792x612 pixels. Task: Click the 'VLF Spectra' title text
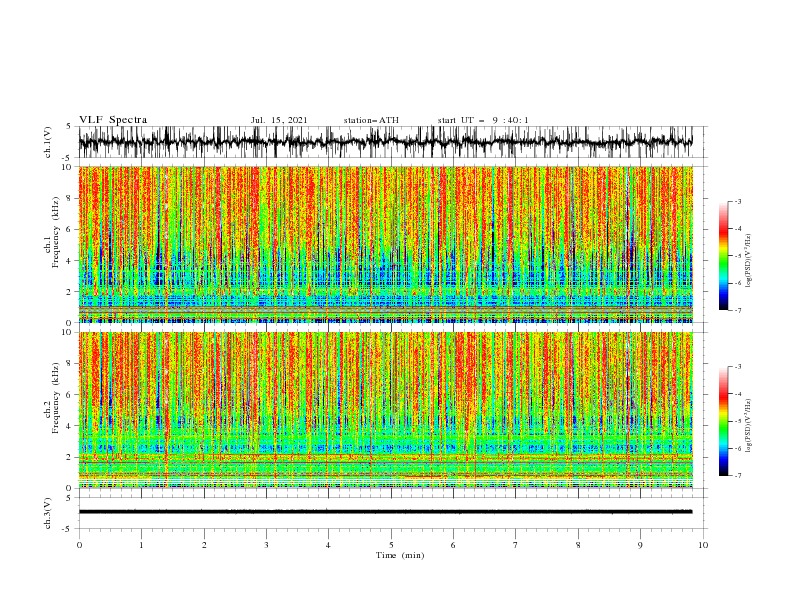[113, 120]
